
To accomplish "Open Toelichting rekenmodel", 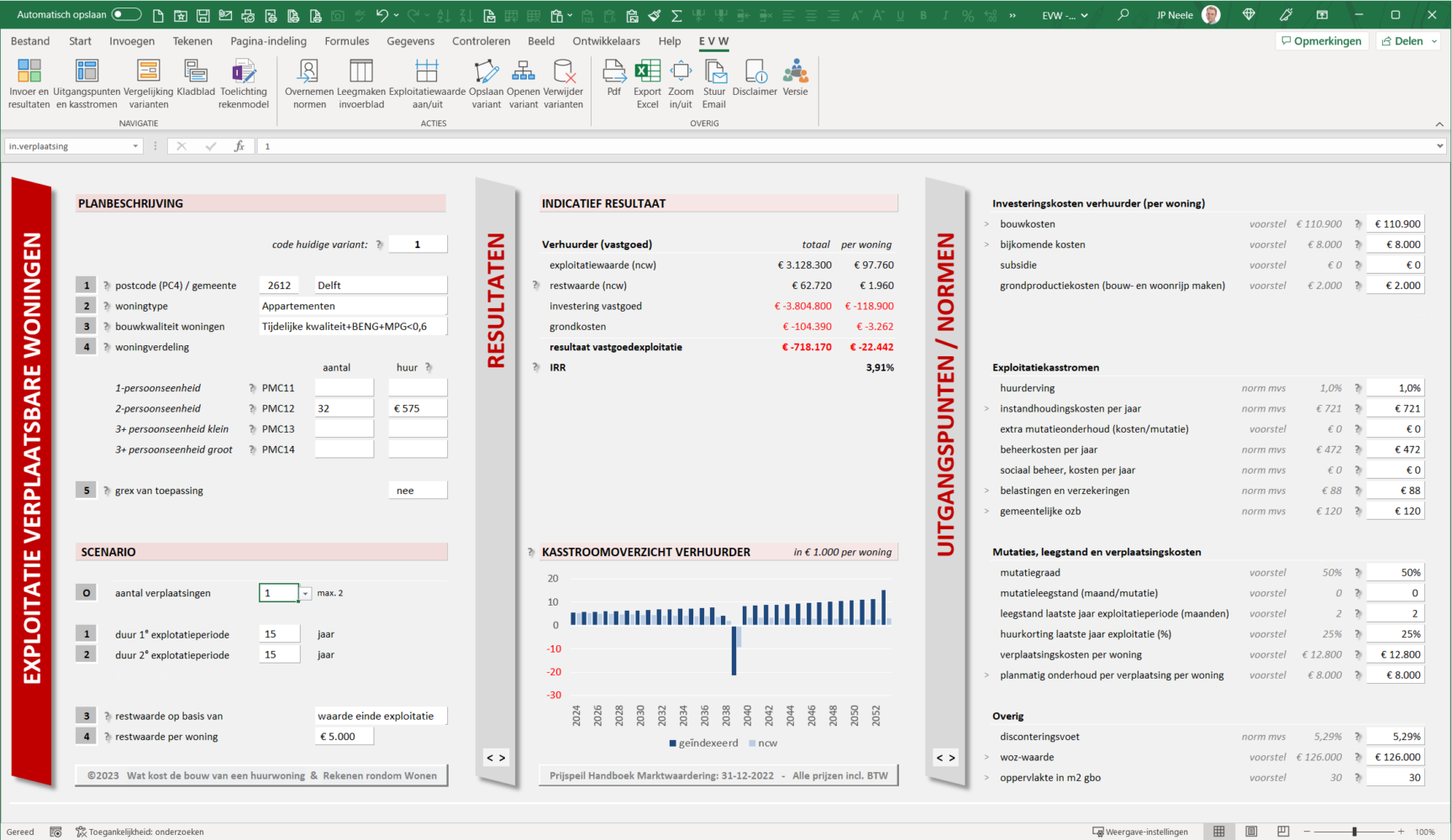I will [x=244, y=84].
